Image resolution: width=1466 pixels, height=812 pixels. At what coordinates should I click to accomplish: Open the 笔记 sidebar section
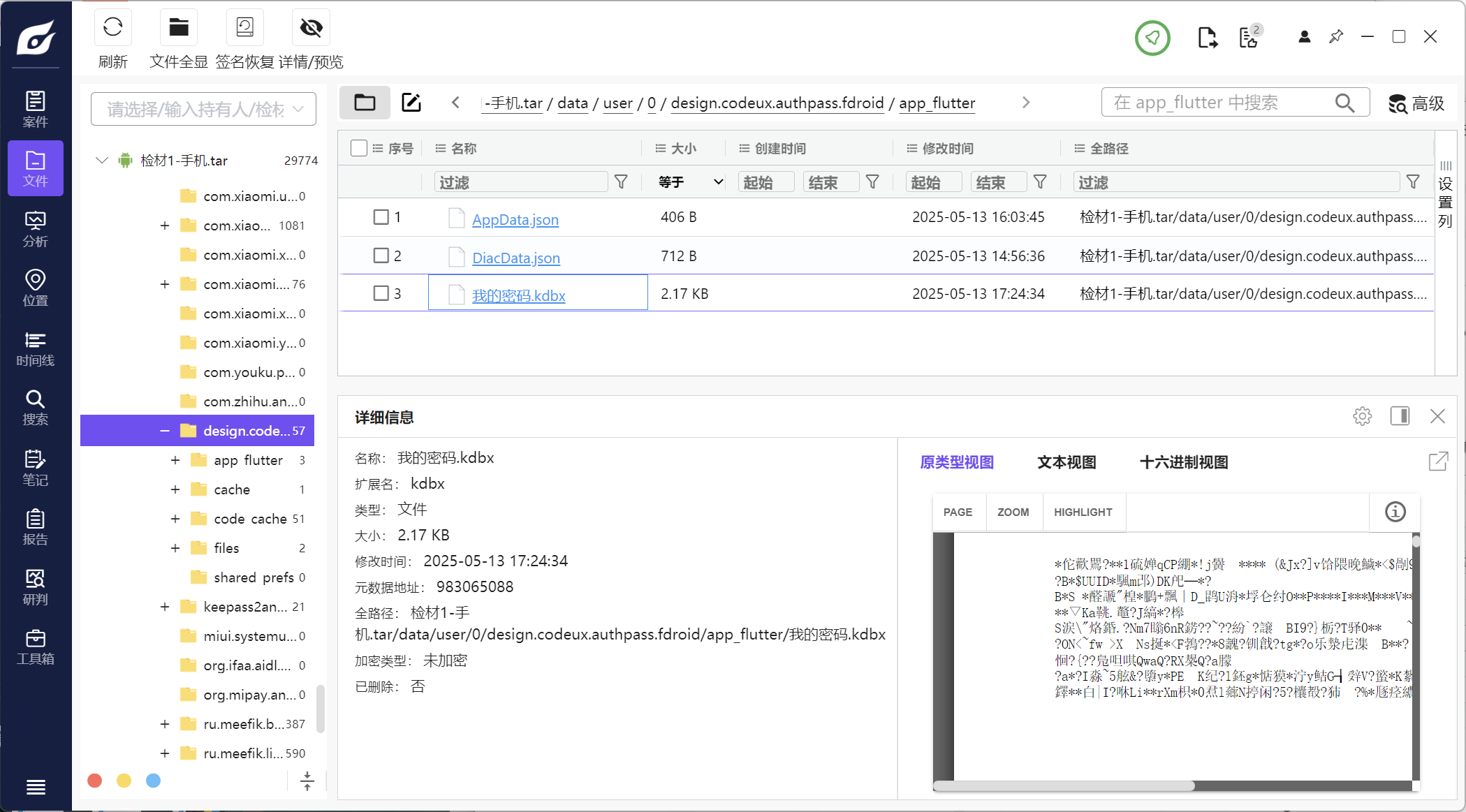pyautogui.click(x=36, y=468)
